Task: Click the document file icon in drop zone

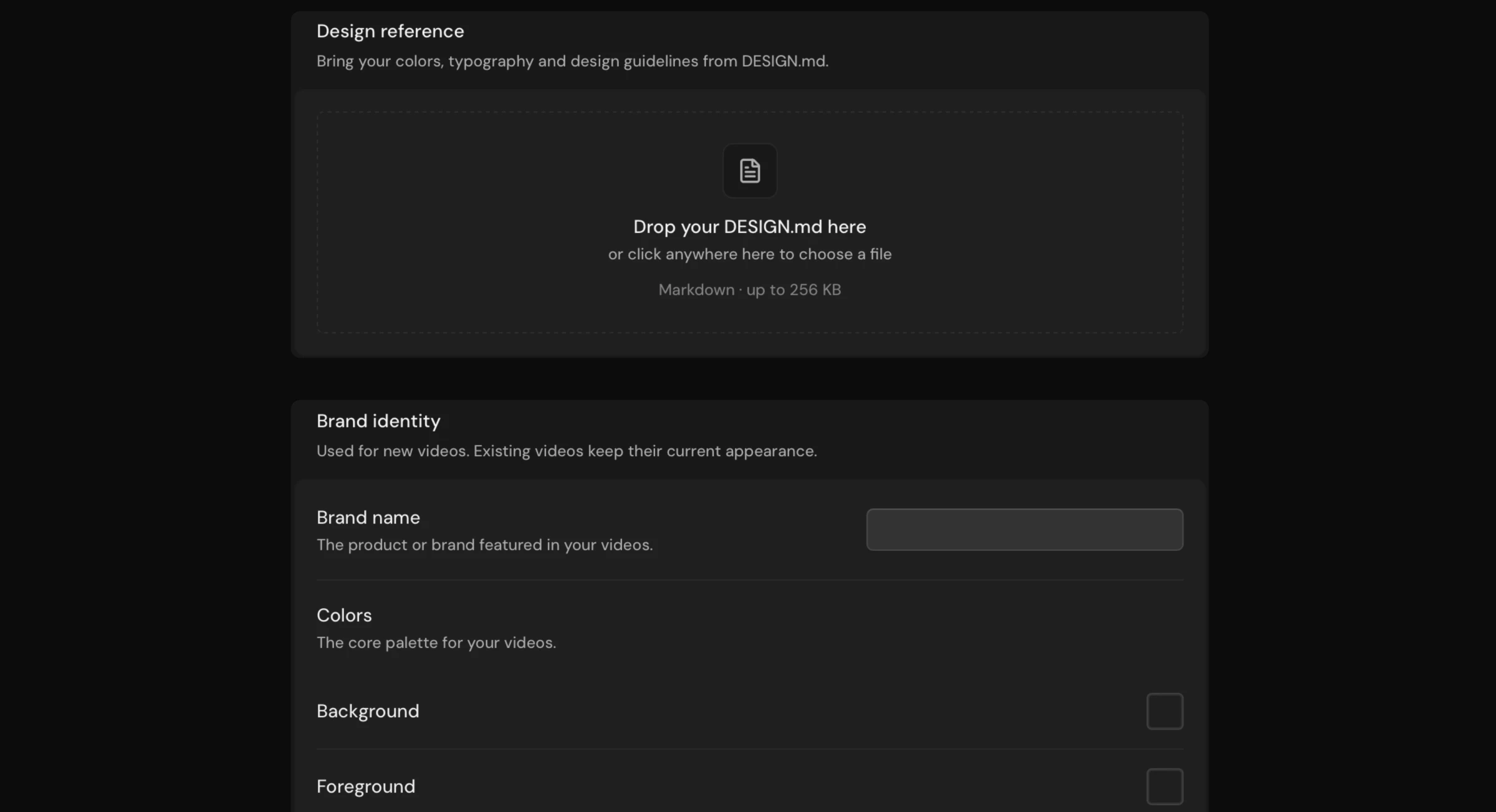Action: [750, 171]
